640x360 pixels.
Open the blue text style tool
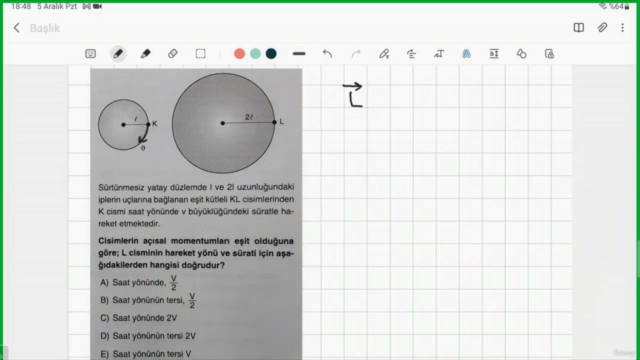[466, 53]
